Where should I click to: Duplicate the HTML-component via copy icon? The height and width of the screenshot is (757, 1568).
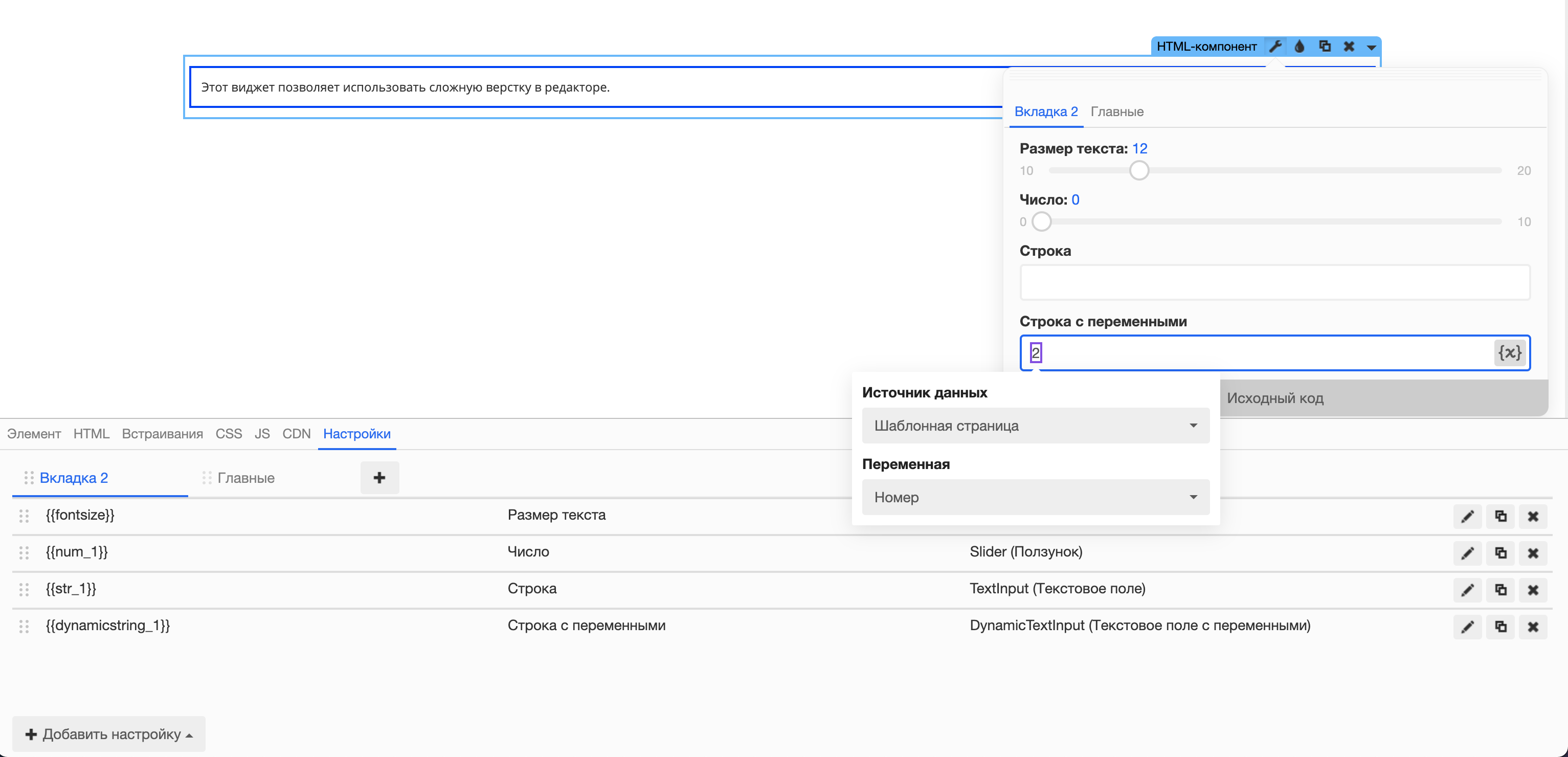(1325, 46)
